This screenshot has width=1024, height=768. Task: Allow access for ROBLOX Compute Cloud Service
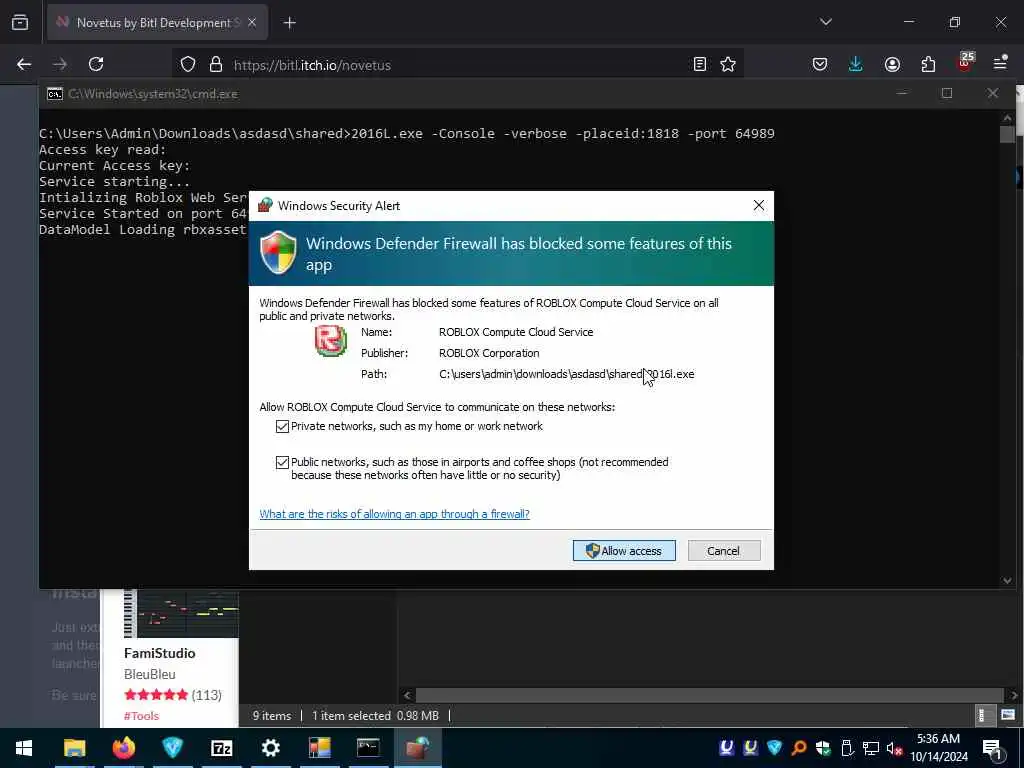pos(624,551)
